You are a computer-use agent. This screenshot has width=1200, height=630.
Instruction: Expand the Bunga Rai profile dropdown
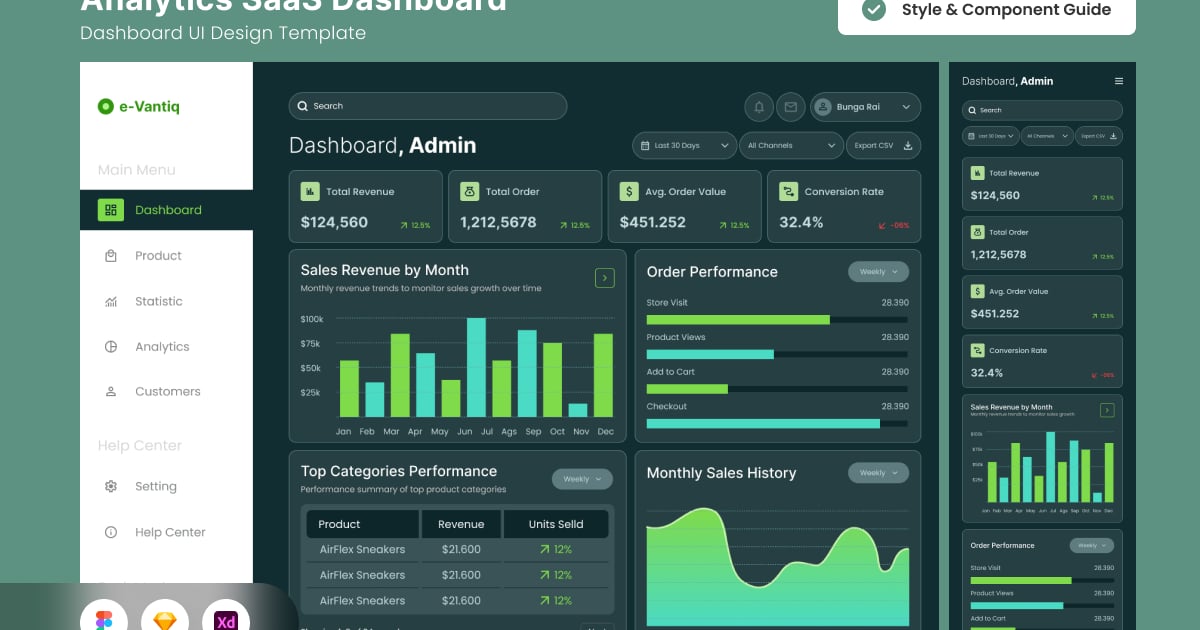click(x=865, y=107)
